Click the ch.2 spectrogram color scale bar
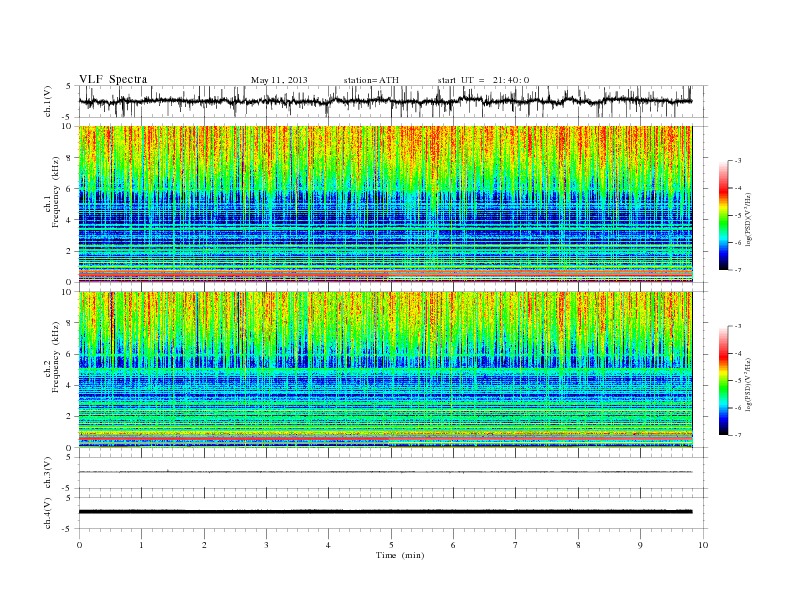 pos(724,381)
